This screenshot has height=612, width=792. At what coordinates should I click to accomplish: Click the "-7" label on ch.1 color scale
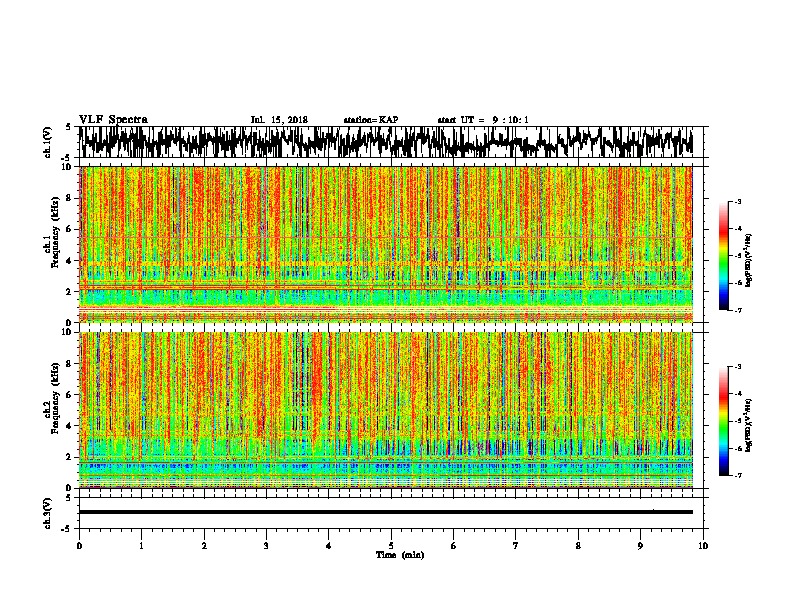(738, 310)
